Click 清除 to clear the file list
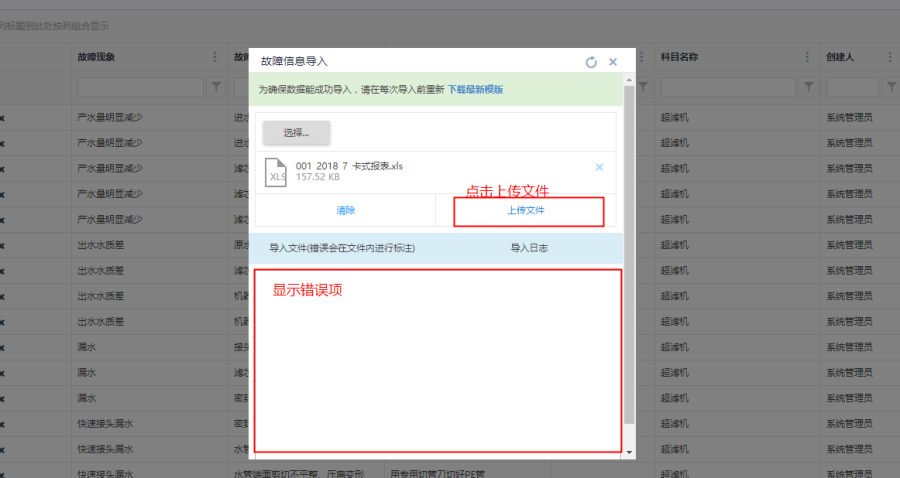This screenshot has height=478, width=900. coord(345,211)
